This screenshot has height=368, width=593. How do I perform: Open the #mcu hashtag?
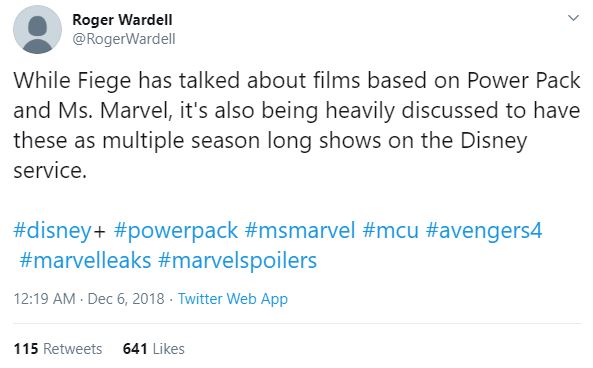(x=390, y=231)
